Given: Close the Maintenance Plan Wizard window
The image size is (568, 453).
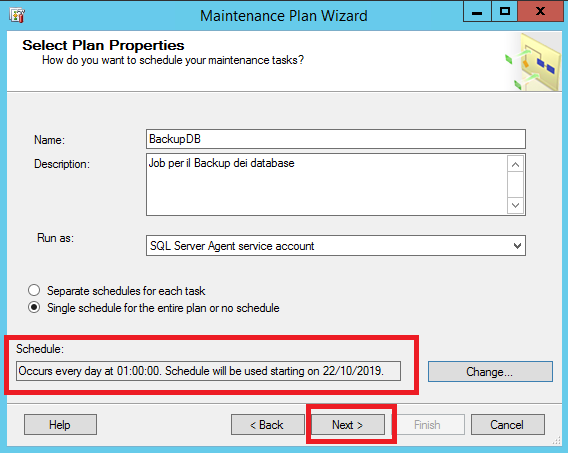Looking at the screenshot, I should (540, 12).
